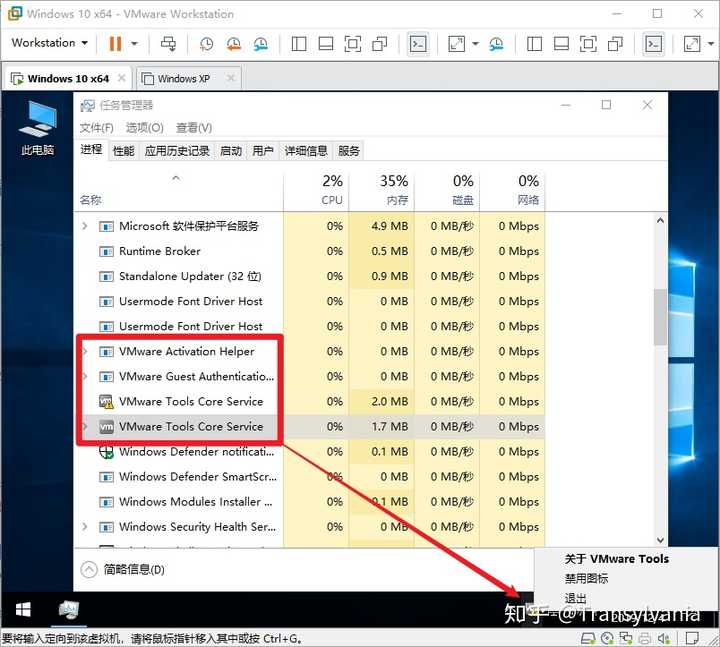Switch to the 服务 tab
Image resolution: width=720 pixels, height=647 pixels.
coord(349,151)
